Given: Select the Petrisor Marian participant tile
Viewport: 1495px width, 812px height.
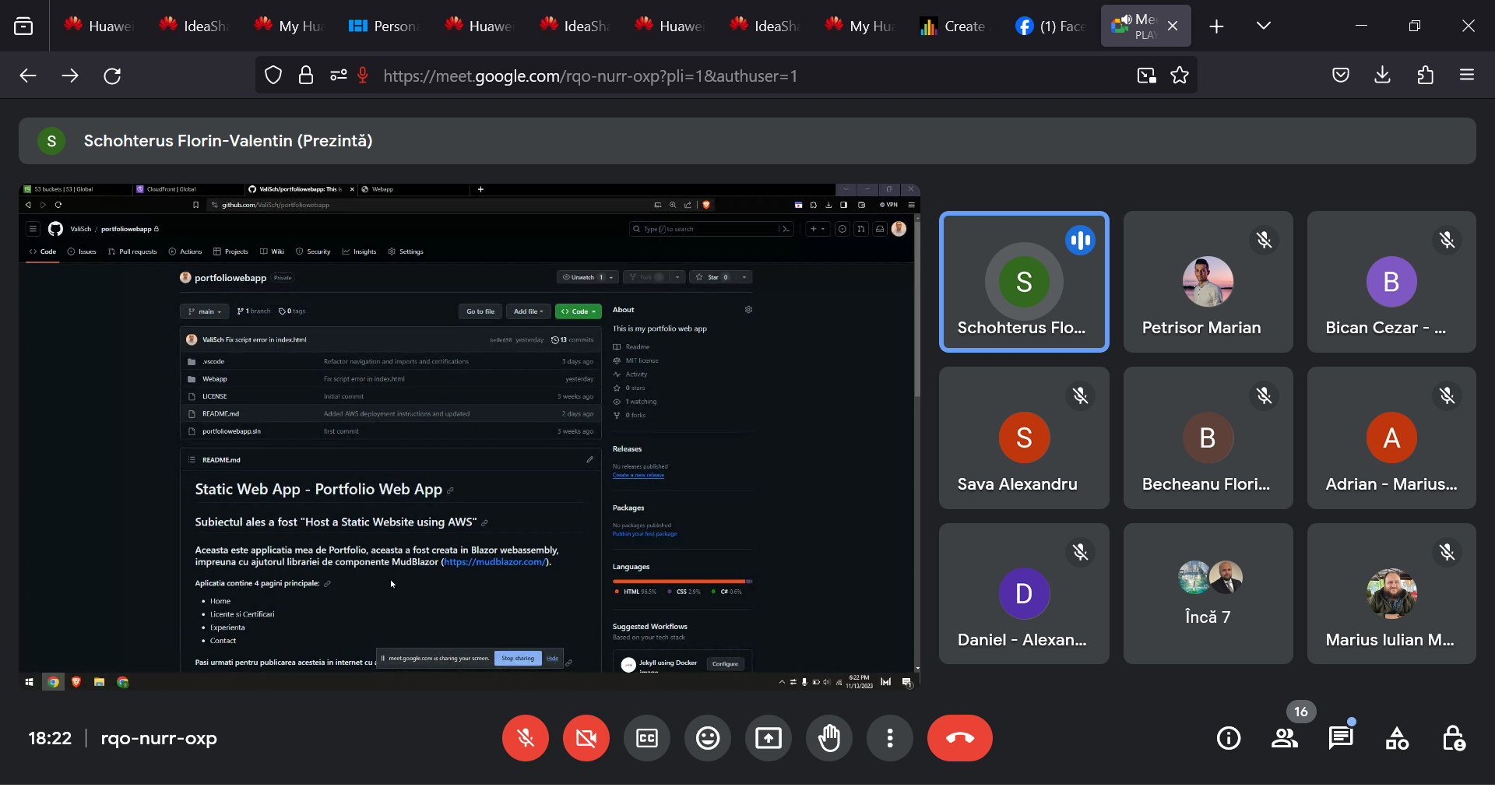Looking at the screenshot, I should 1208,282.
